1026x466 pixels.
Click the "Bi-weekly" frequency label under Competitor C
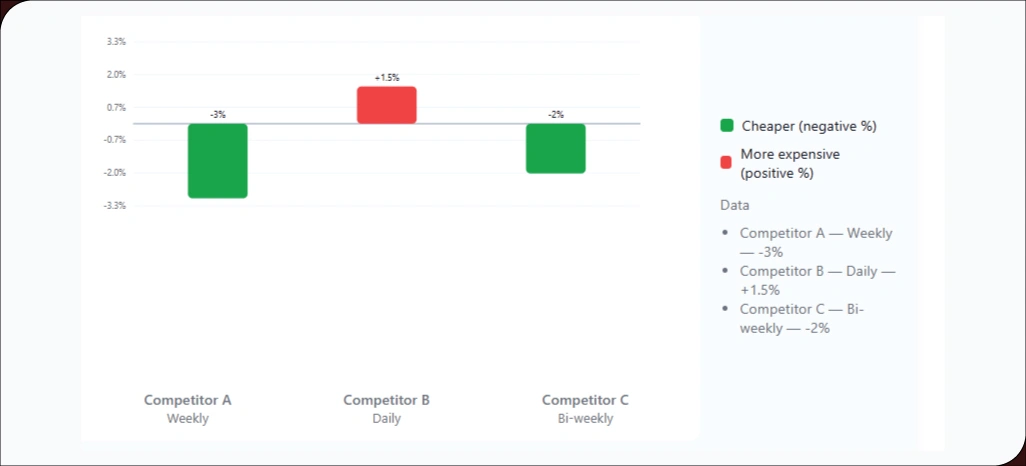585,419
